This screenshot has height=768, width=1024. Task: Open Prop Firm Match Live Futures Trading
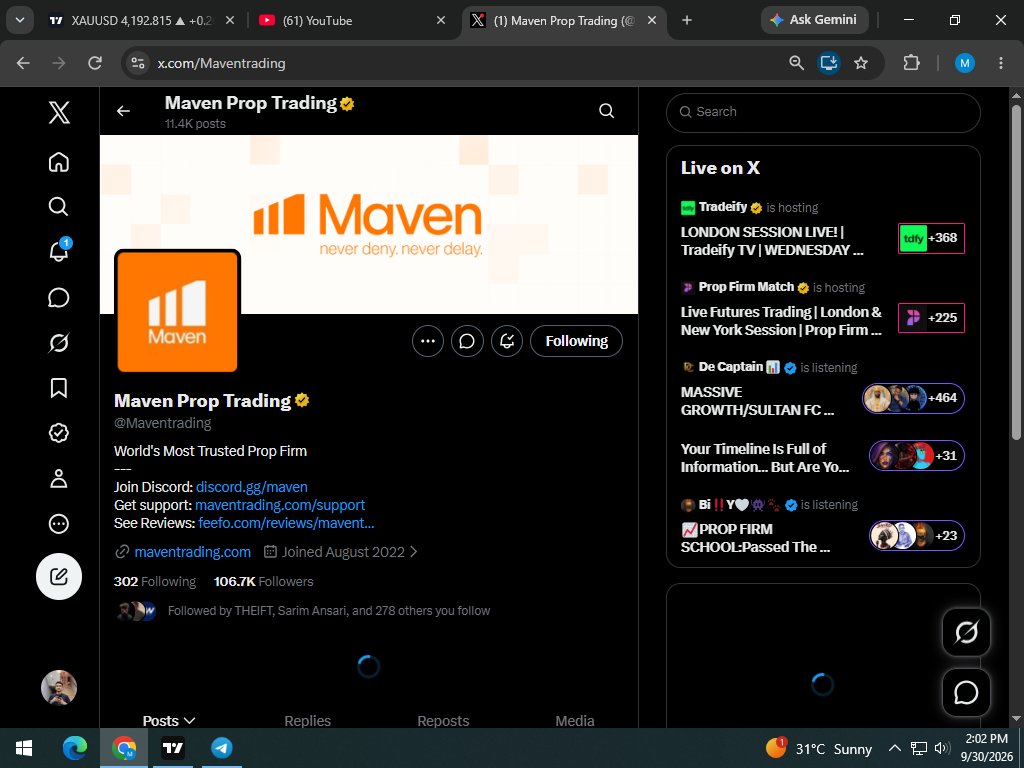tap(781, 321)
